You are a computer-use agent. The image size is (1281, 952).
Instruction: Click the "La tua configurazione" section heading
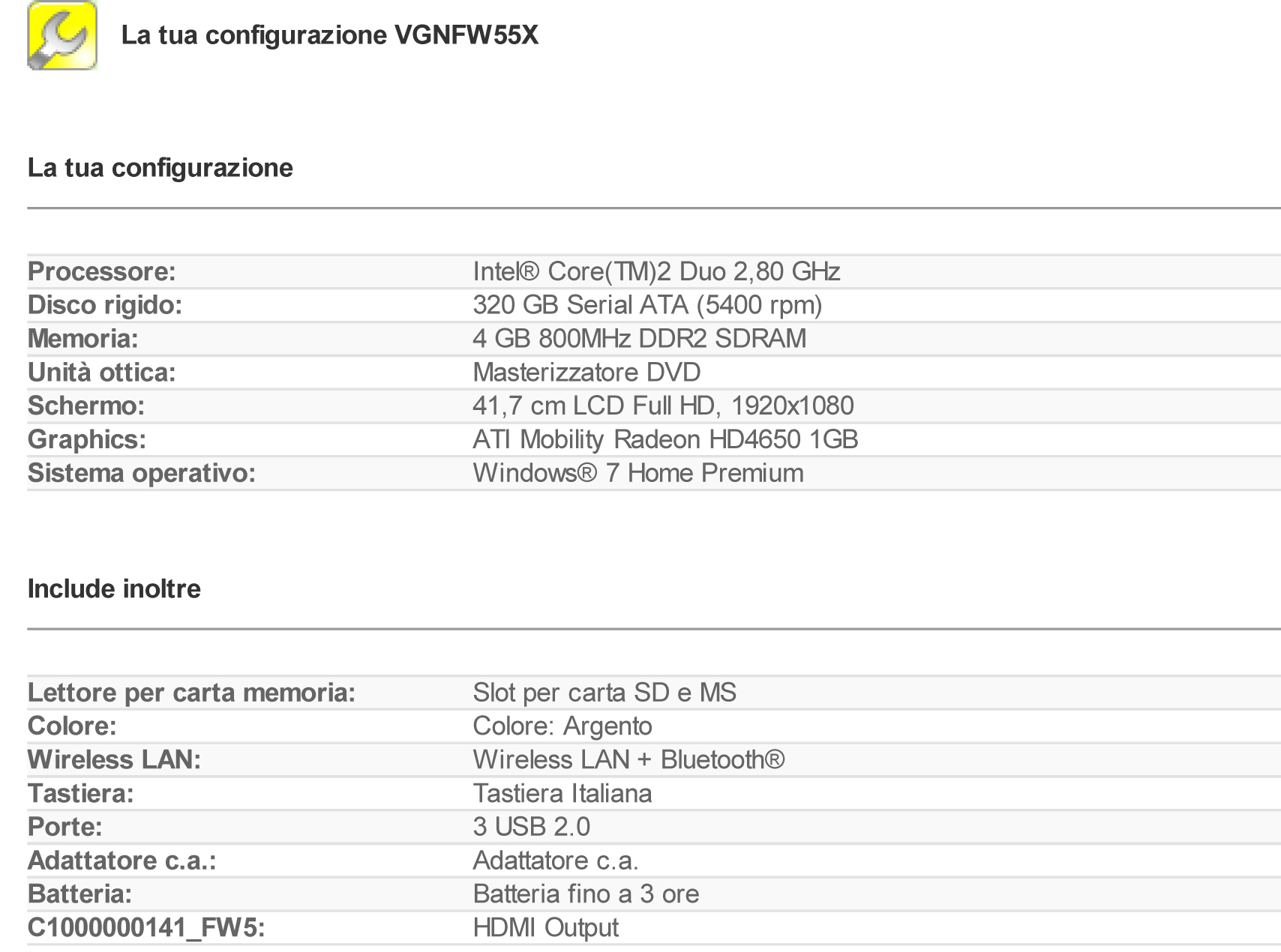160,168
